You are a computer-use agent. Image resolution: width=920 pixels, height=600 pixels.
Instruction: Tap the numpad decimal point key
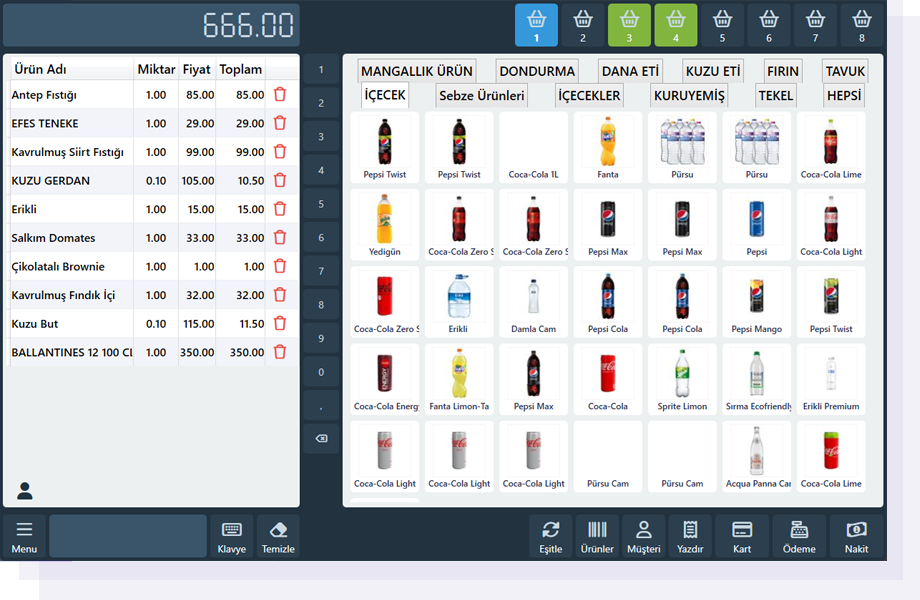click(321, 405)
